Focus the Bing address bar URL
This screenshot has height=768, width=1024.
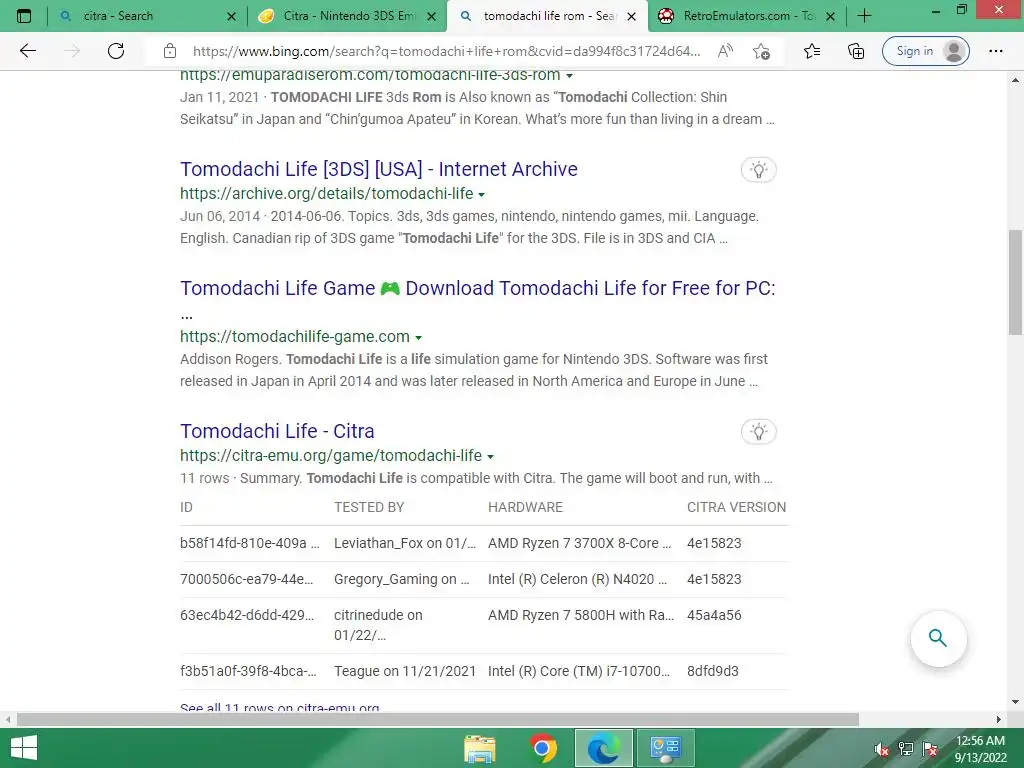click(x=447, y=51)
